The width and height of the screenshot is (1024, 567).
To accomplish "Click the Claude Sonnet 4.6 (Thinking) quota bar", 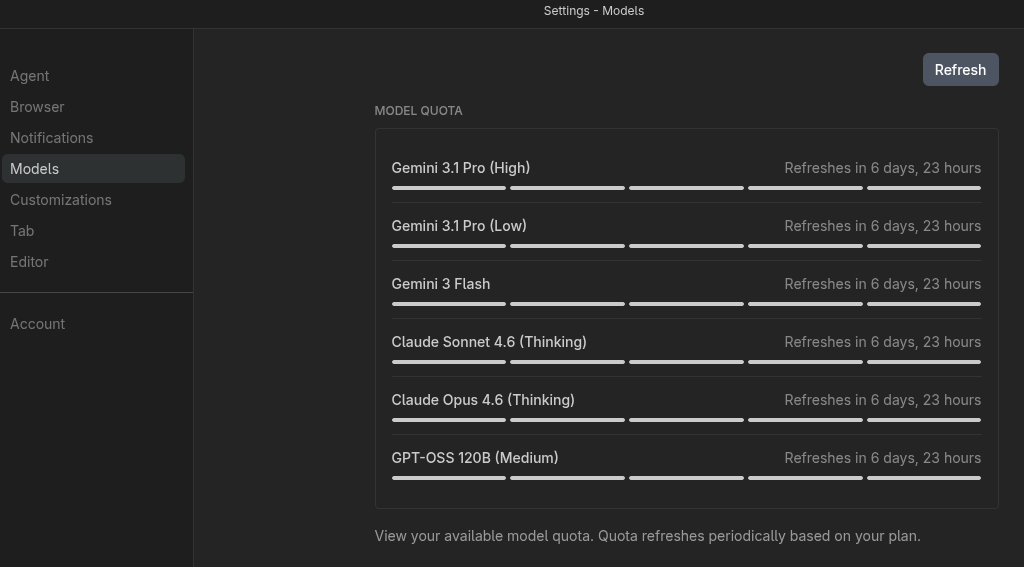I will tap(686, 362).
